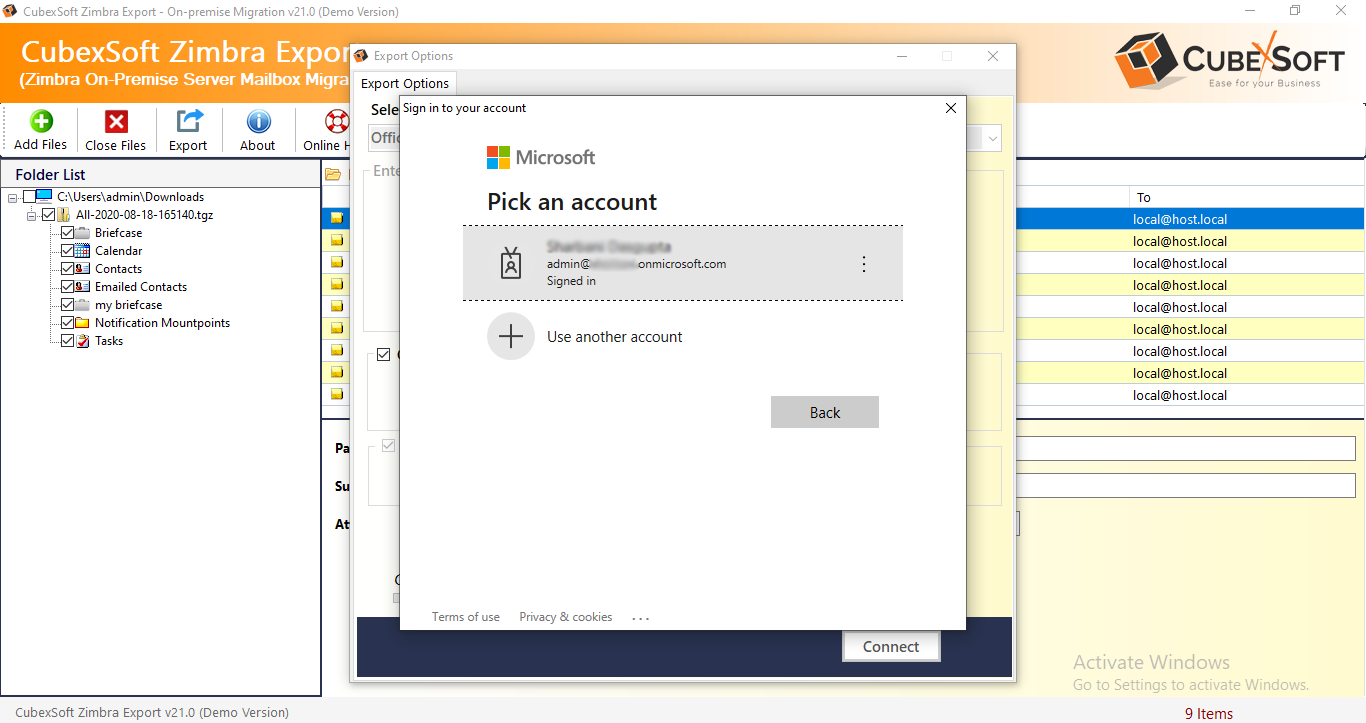Toggle the checked box in the Export Options window
The width and height of the screenshot is (1366, 723).
click(x=383, y=355)
